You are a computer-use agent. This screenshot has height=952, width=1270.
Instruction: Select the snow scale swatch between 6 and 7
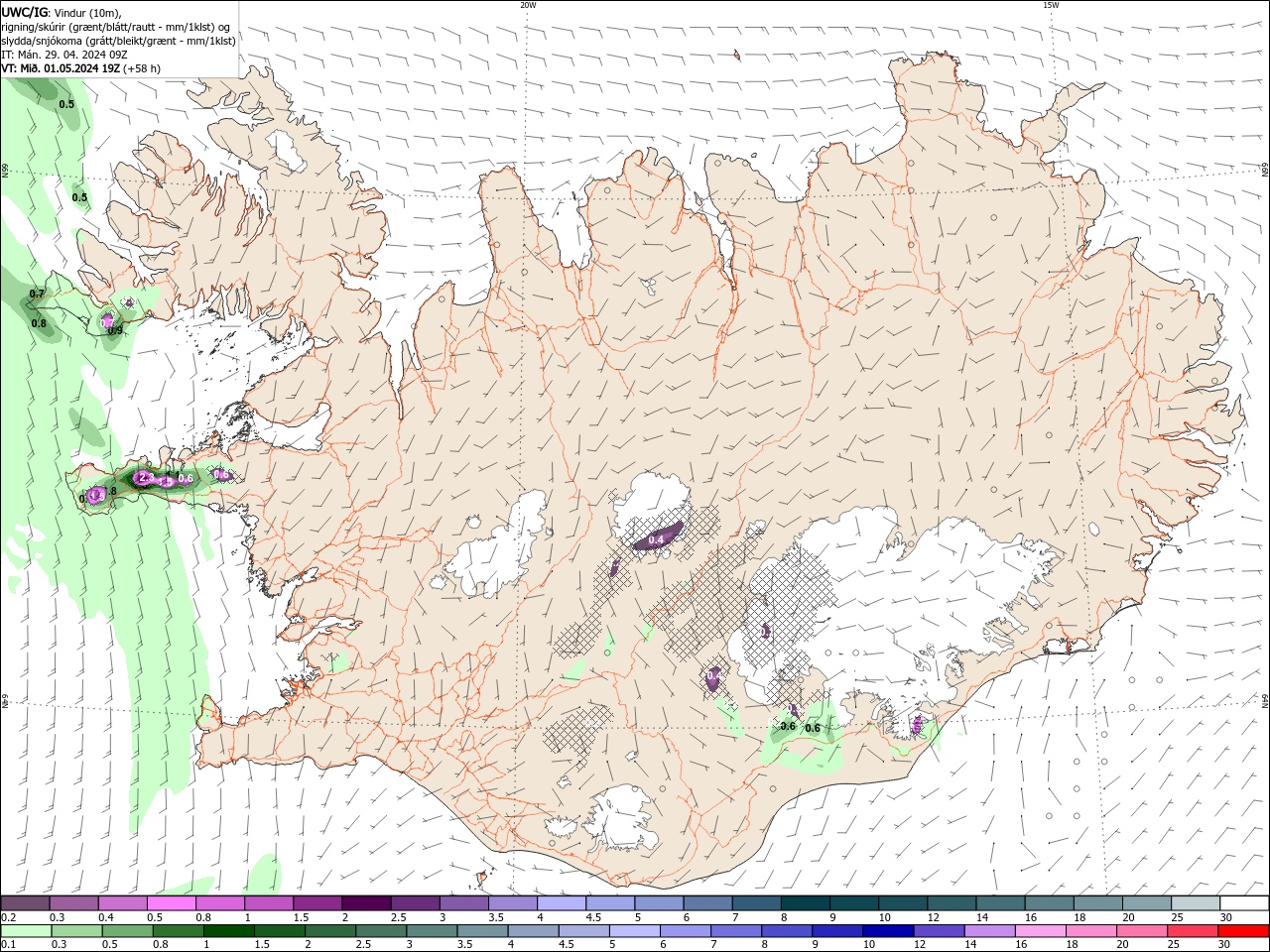707,903
